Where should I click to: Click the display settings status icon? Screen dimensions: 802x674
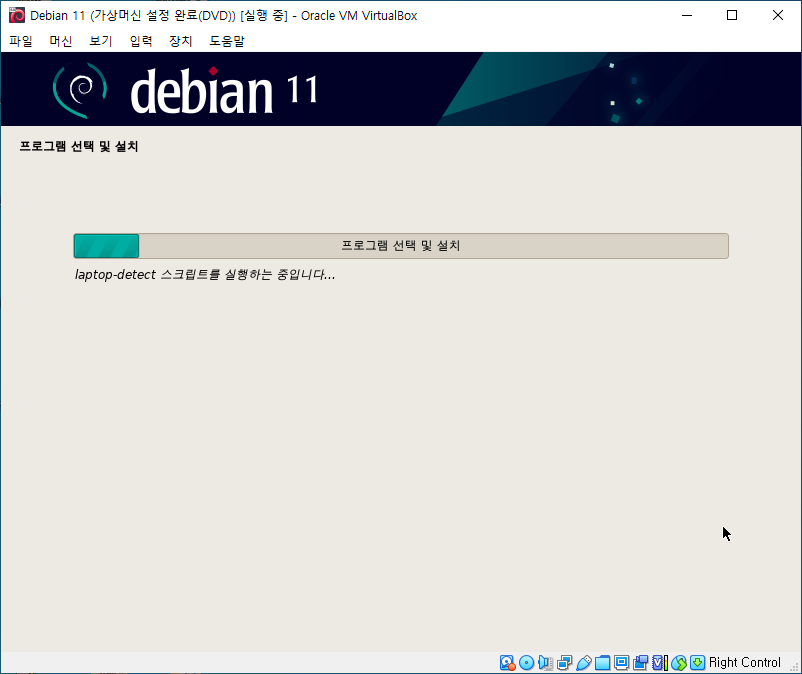point(621,663)
